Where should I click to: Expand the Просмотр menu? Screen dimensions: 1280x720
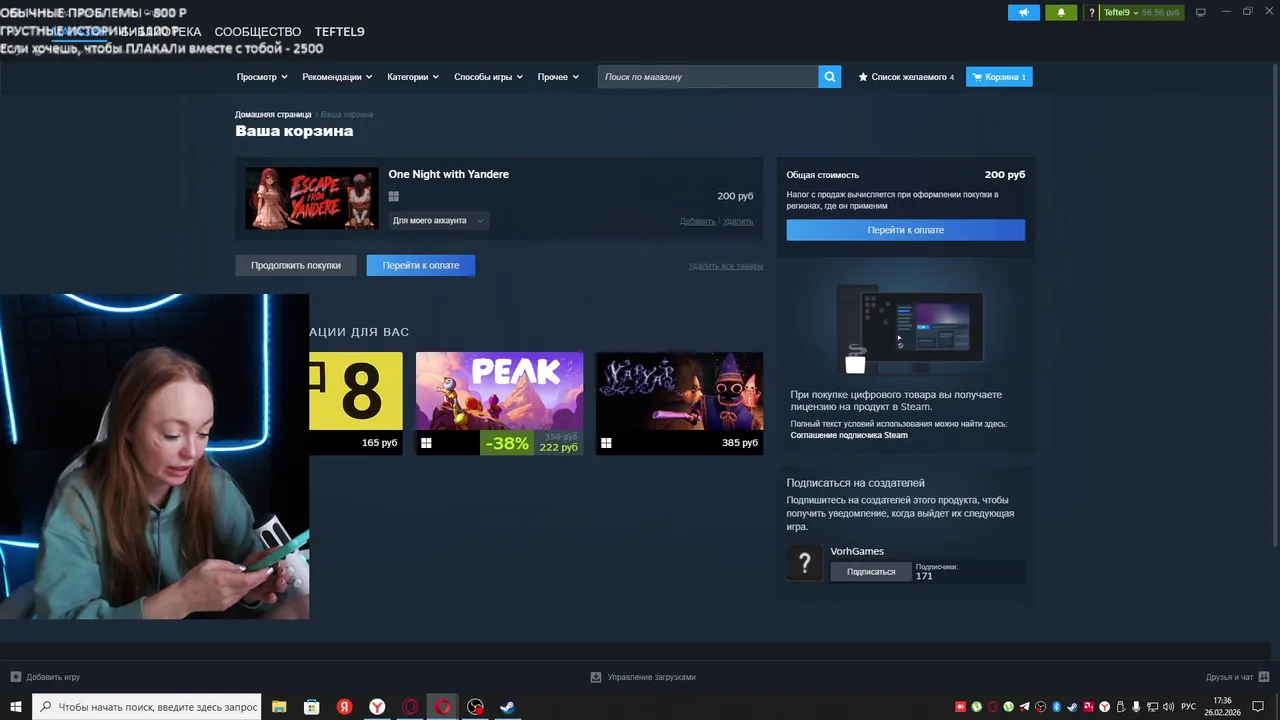tap(262, 77)
